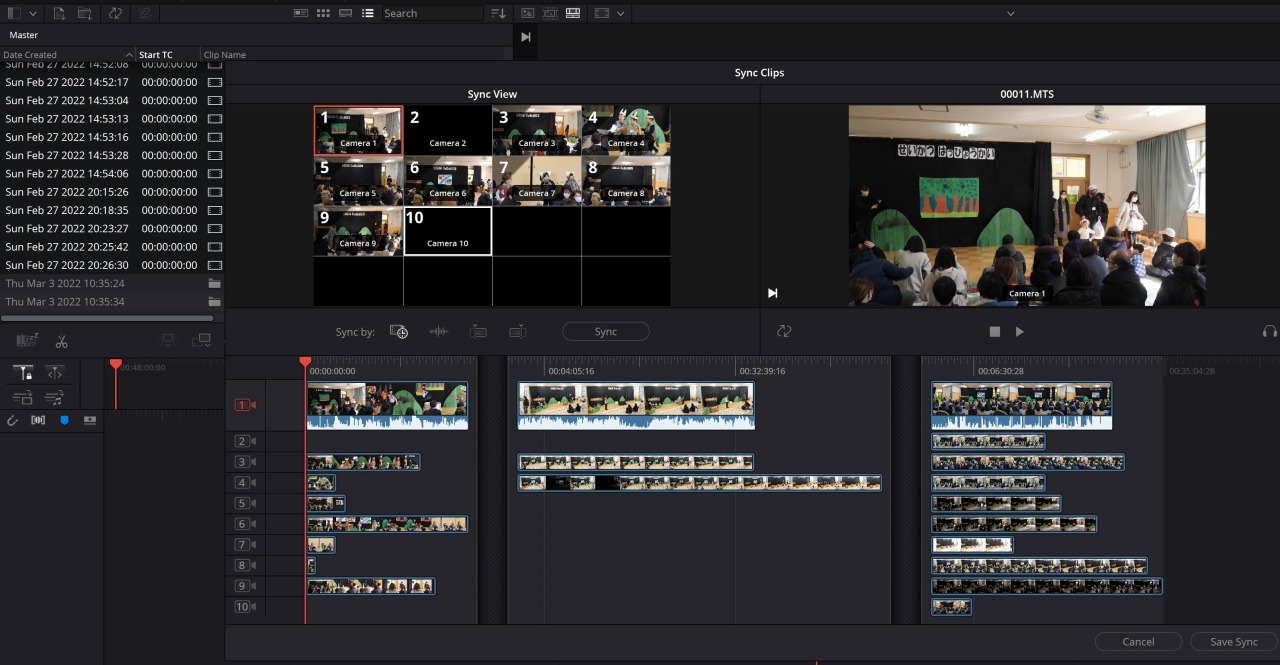Image resolution: width=1280 pixels, height=665 pixels.
Task: Open the viewer mode dropdown chevron
Action: tap(621, 13)
